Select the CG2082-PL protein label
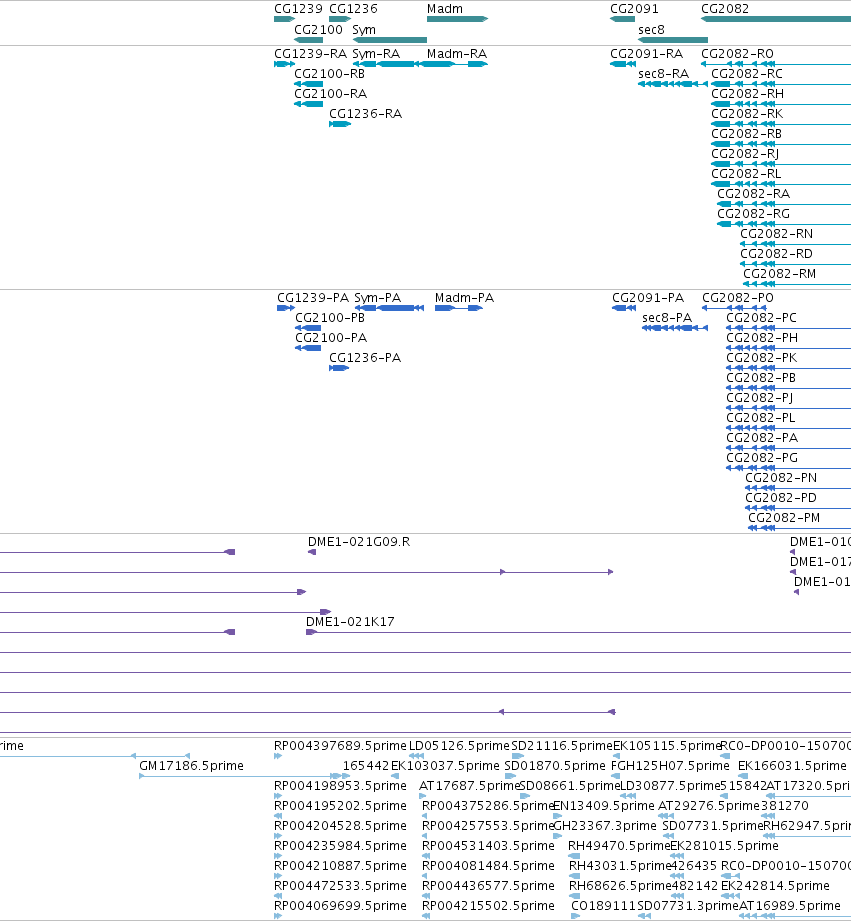This screenshot has width=851, height=921. pyautogui.click(x=761, y=417)
